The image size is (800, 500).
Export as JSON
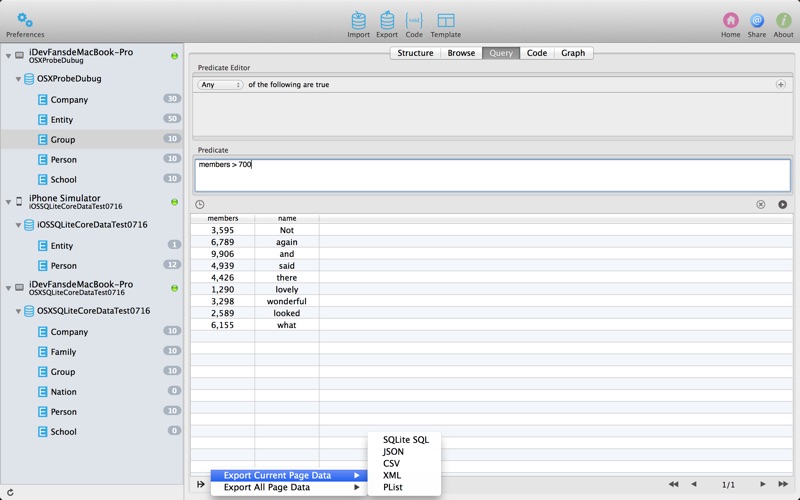(404, 452)
